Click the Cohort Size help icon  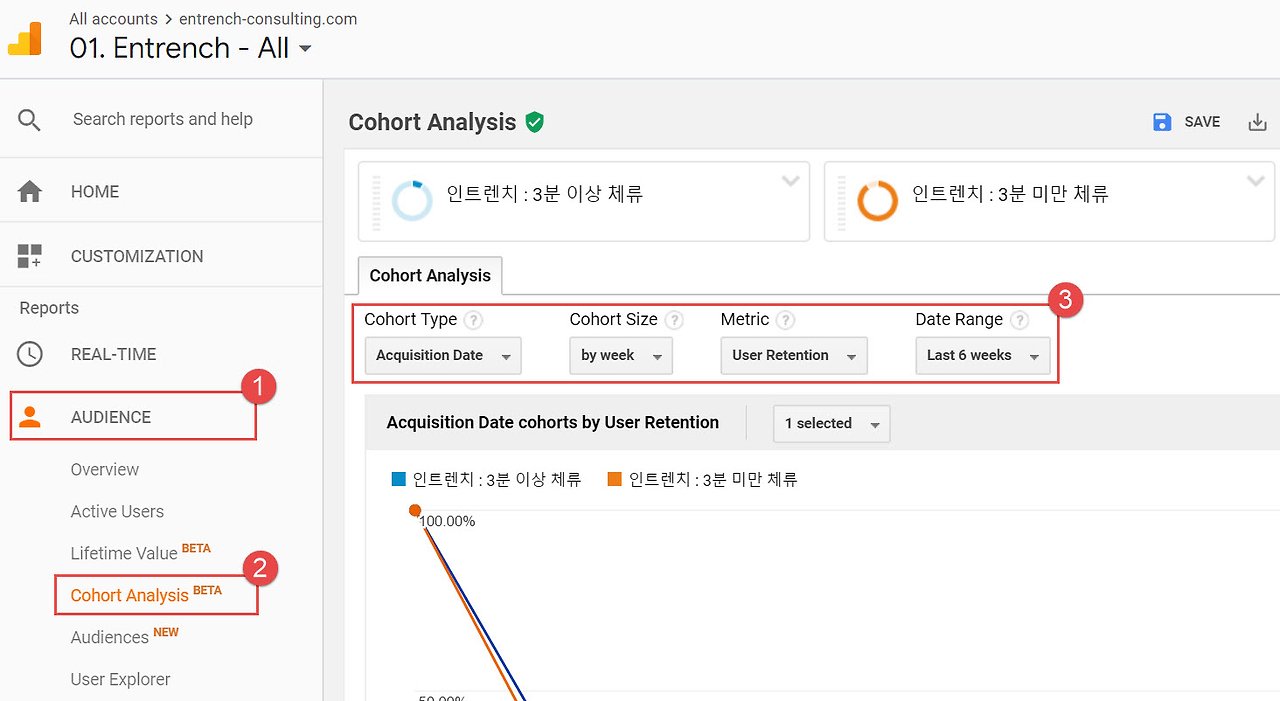[675, 320]
